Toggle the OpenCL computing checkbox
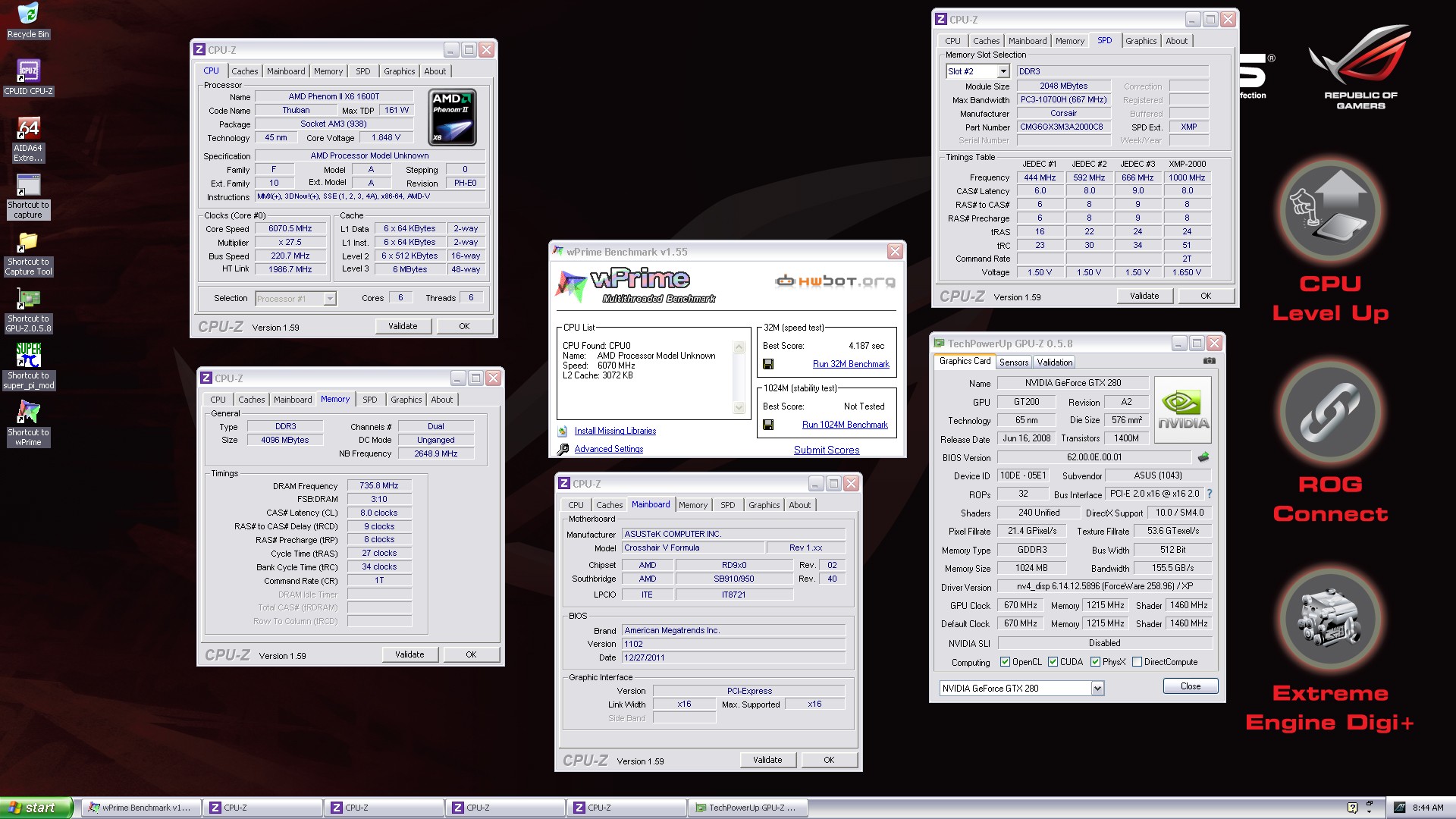This screenshot has width=1456, height=819. click(x=1005, y=662)
